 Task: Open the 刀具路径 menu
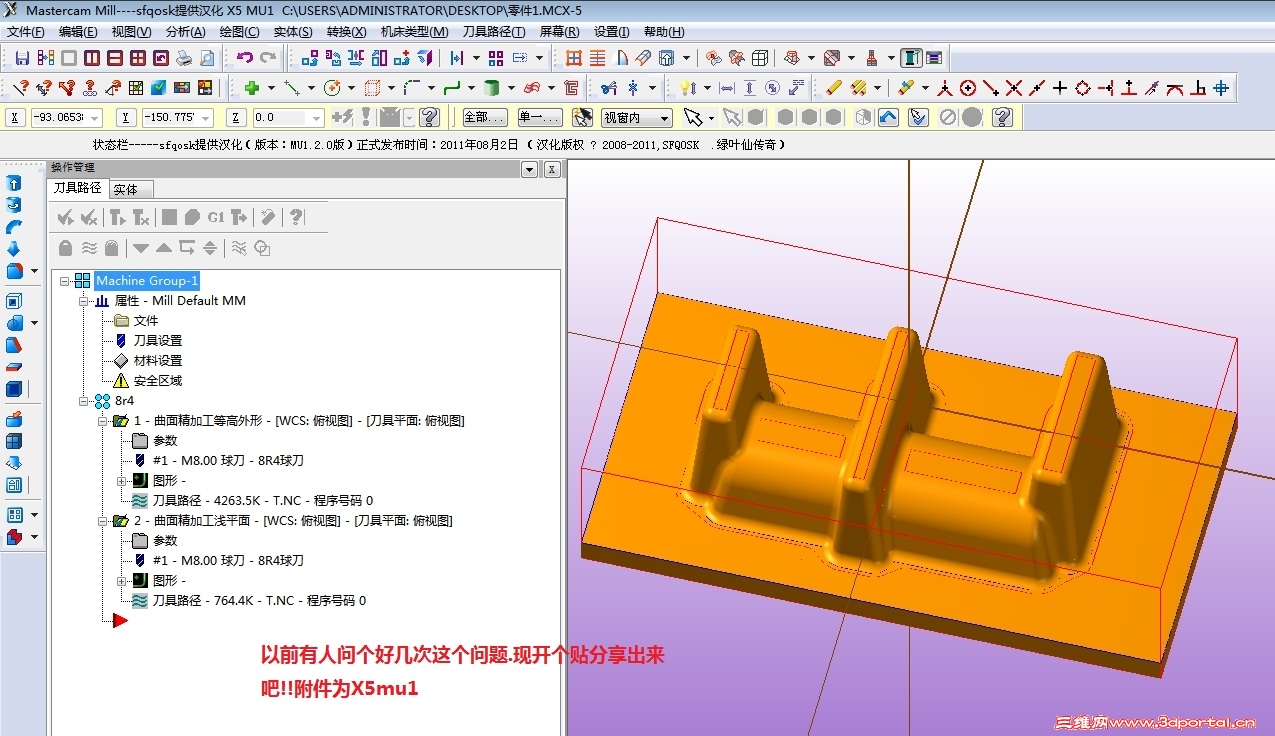(494, 32)
